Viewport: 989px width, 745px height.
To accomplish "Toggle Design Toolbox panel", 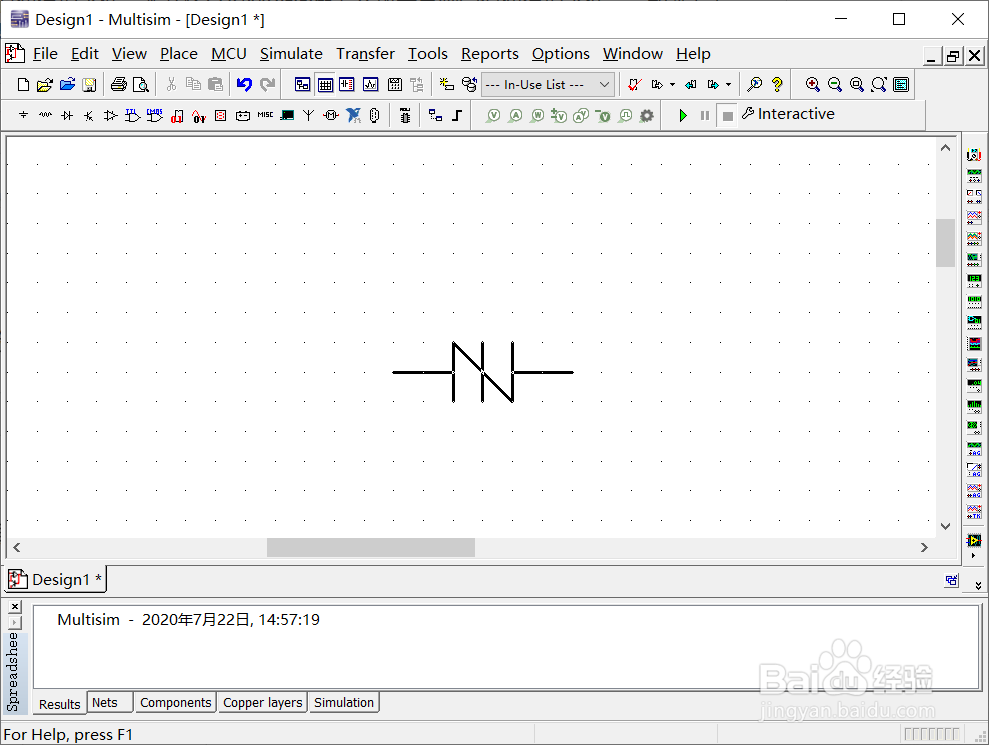I will pos(303,85).
